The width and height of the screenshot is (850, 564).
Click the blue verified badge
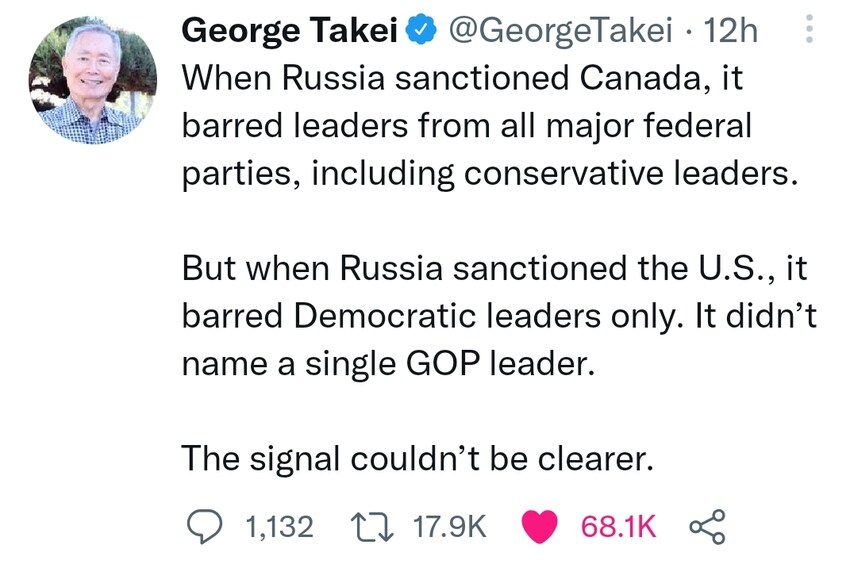(423, 33)
